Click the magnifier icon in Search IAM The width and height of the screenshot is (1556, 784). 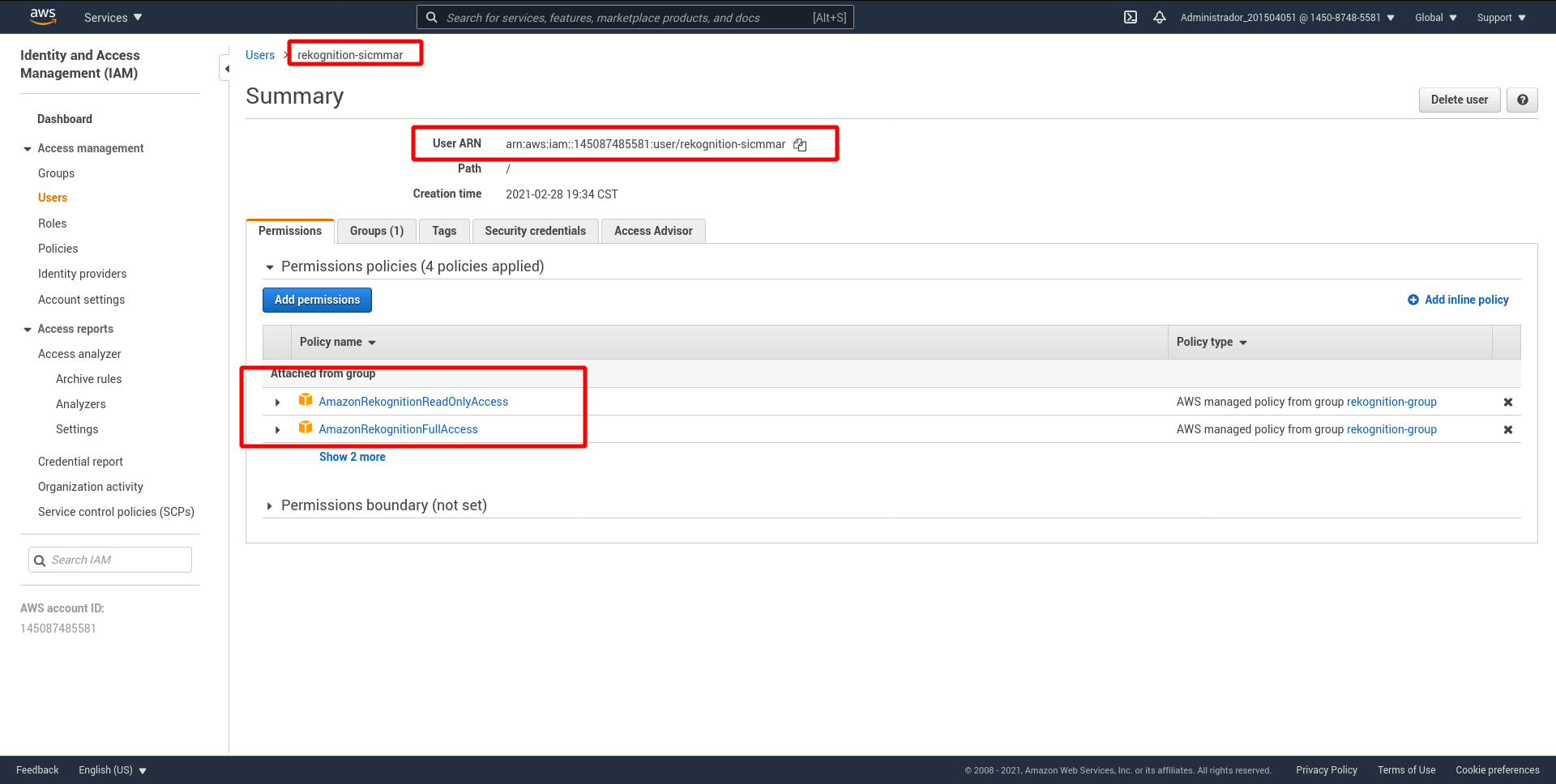pyautogui.click(x=40, y=560)
